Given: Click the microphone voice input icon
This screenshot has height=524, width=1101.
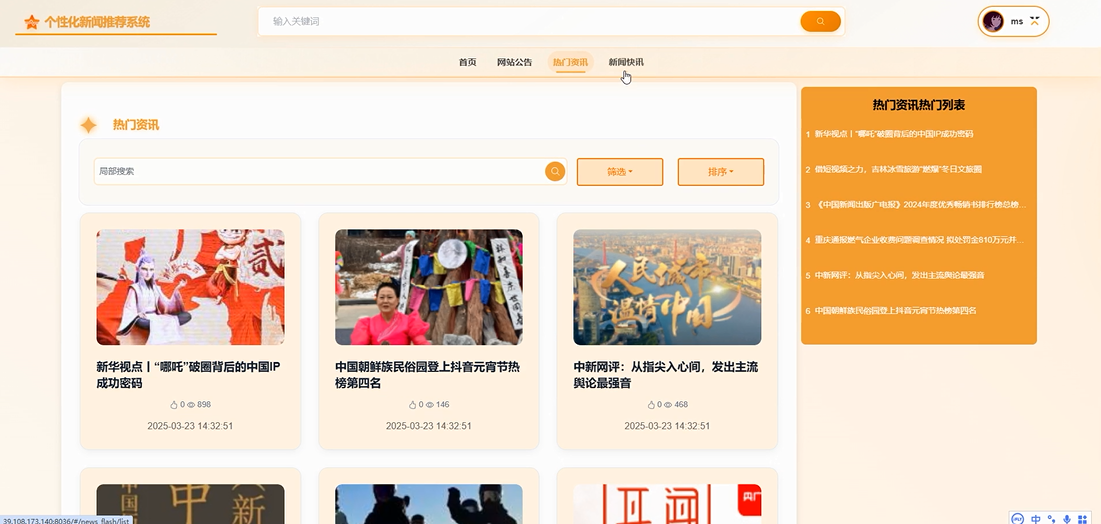Looking at the screenshot, I should 1067,518.
